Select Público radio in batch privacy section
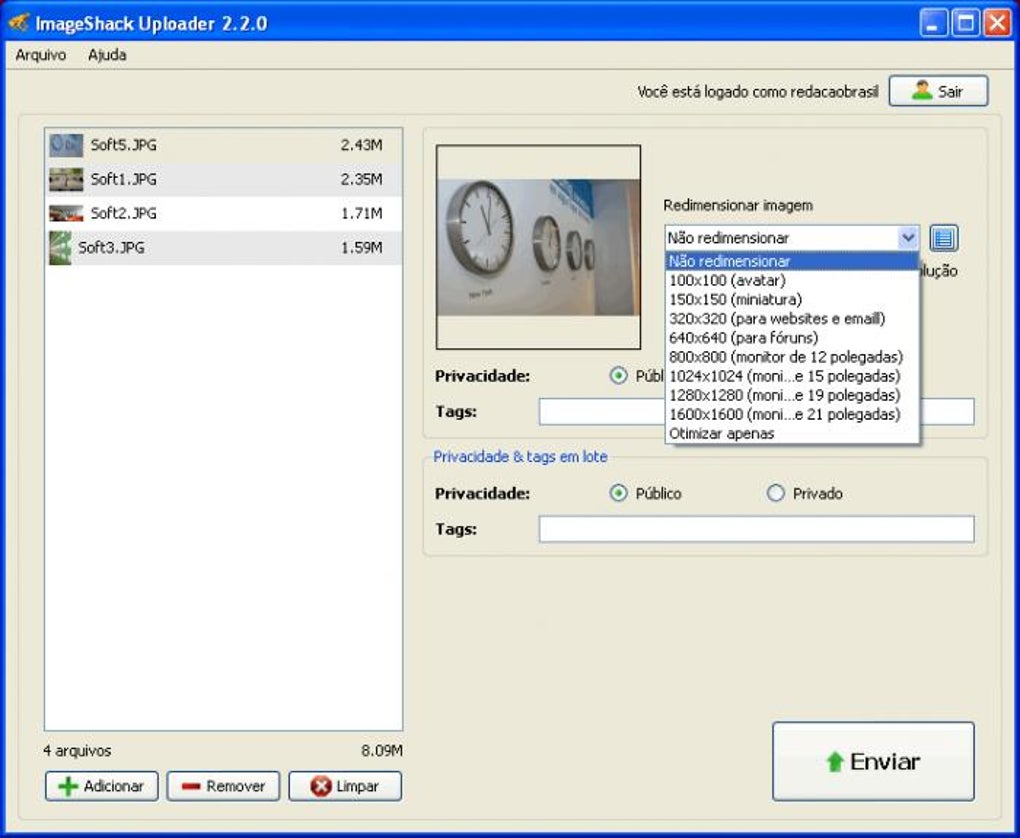The width and height of the screenshot is (1020, 838). point(619,493)
